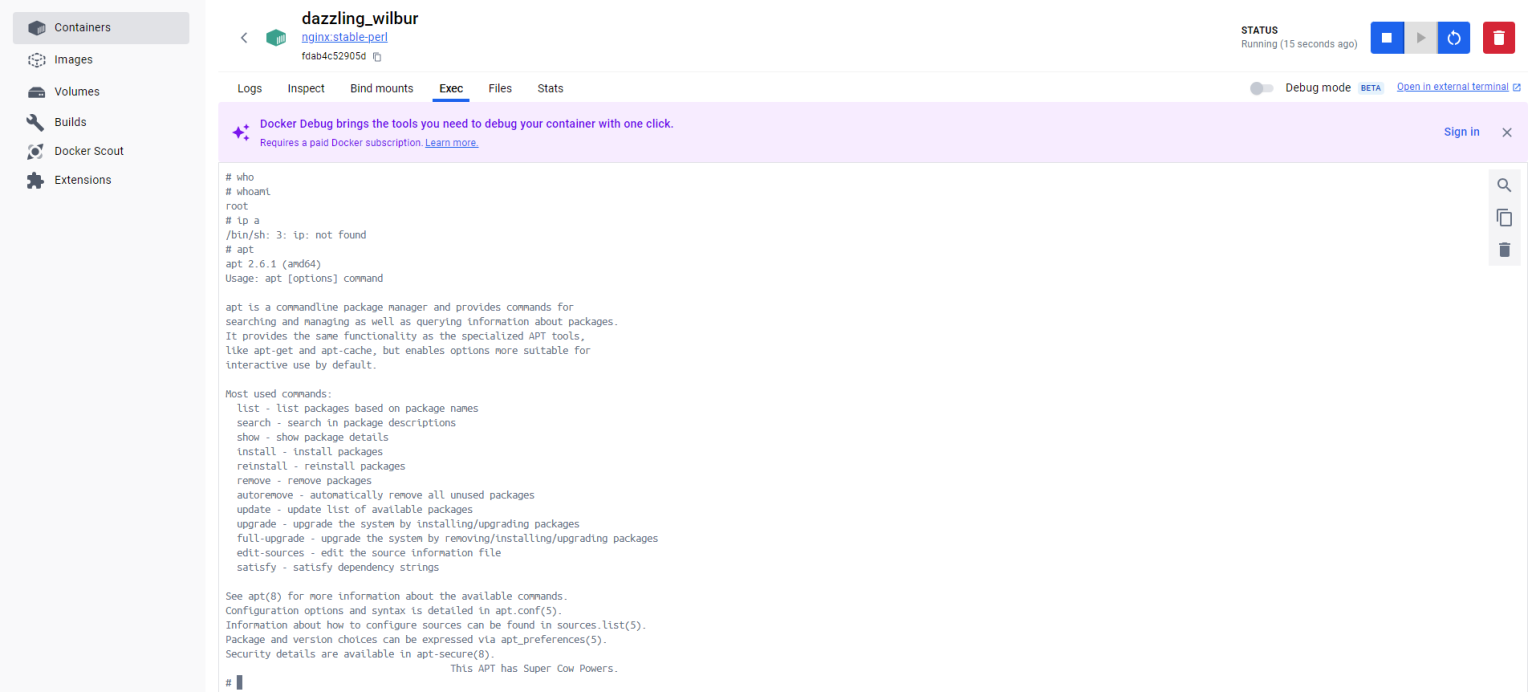Clear the terminal using the trash icon

1504,249
